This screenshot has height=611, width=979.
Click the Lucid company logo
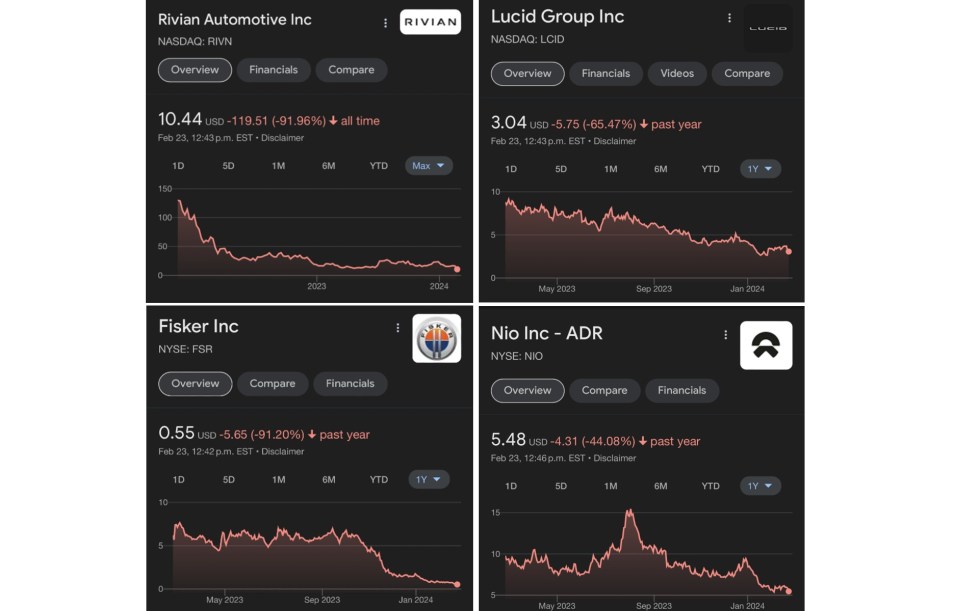(768, 28)
